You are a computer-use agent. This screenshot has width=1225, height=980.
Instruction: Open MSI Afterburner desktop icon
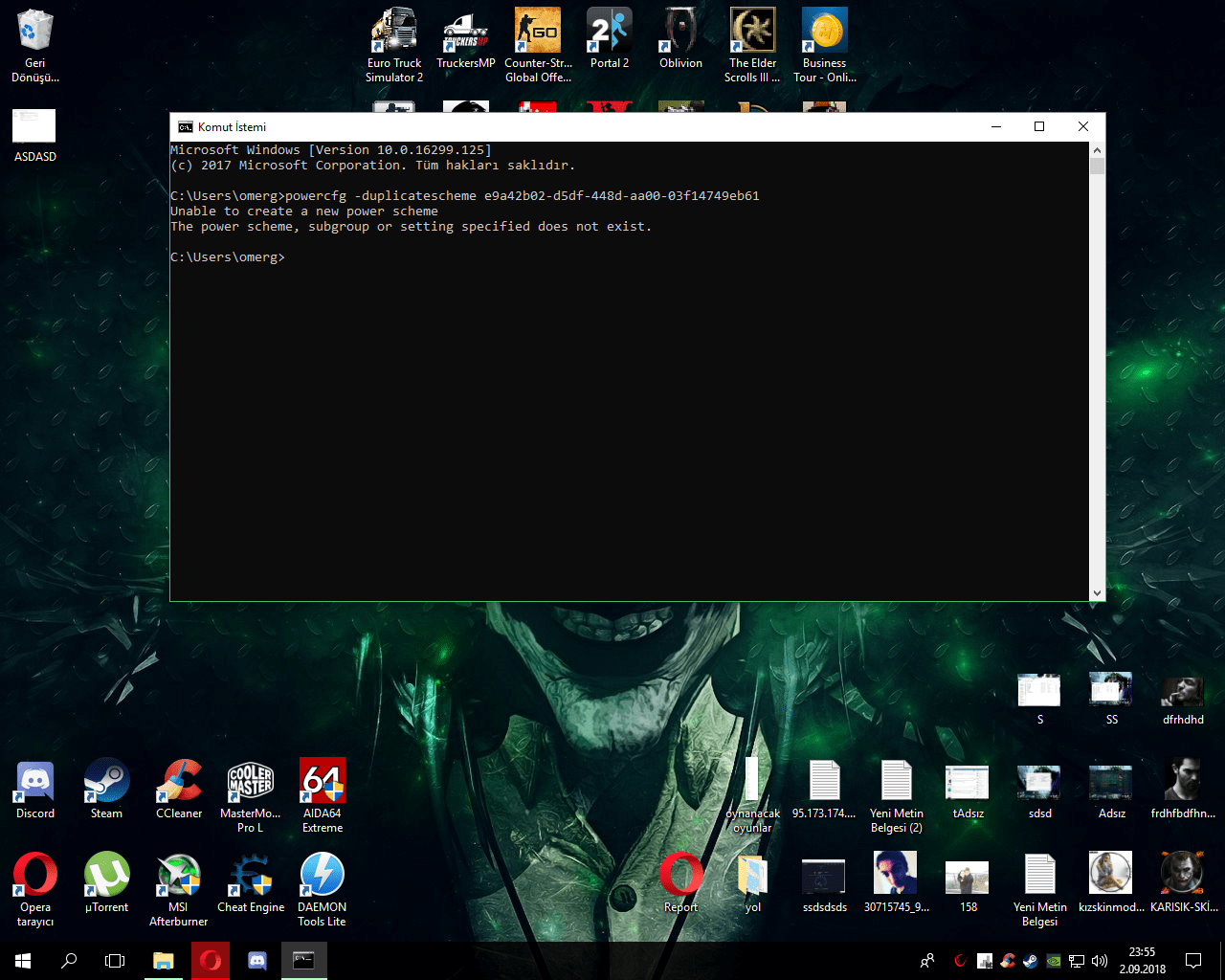(178, 876)
